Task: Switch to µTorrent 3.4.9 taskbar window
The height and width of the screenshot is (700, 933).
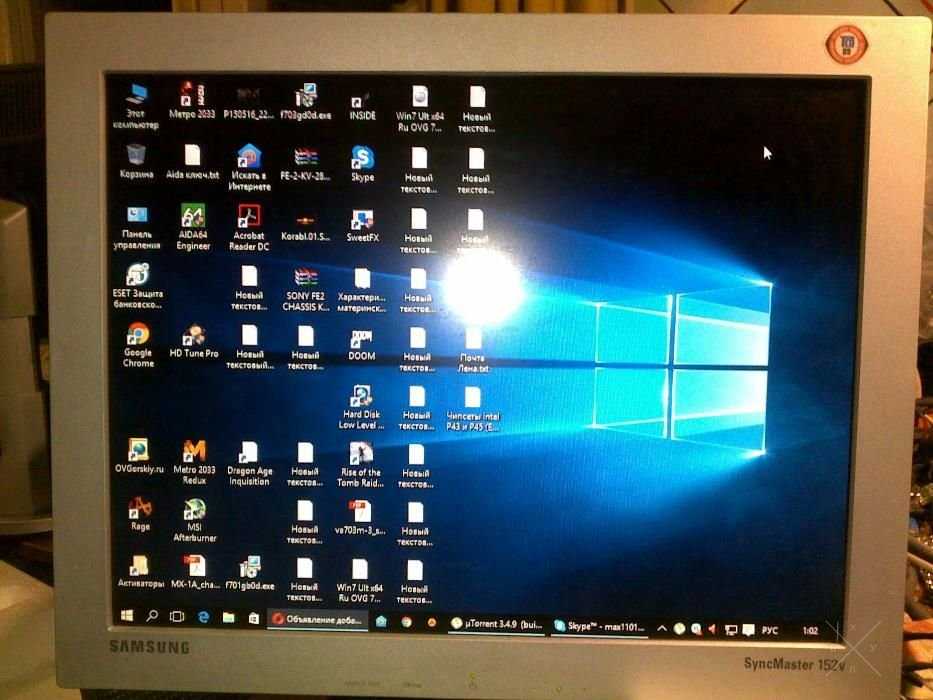Action: coord(496,624)
